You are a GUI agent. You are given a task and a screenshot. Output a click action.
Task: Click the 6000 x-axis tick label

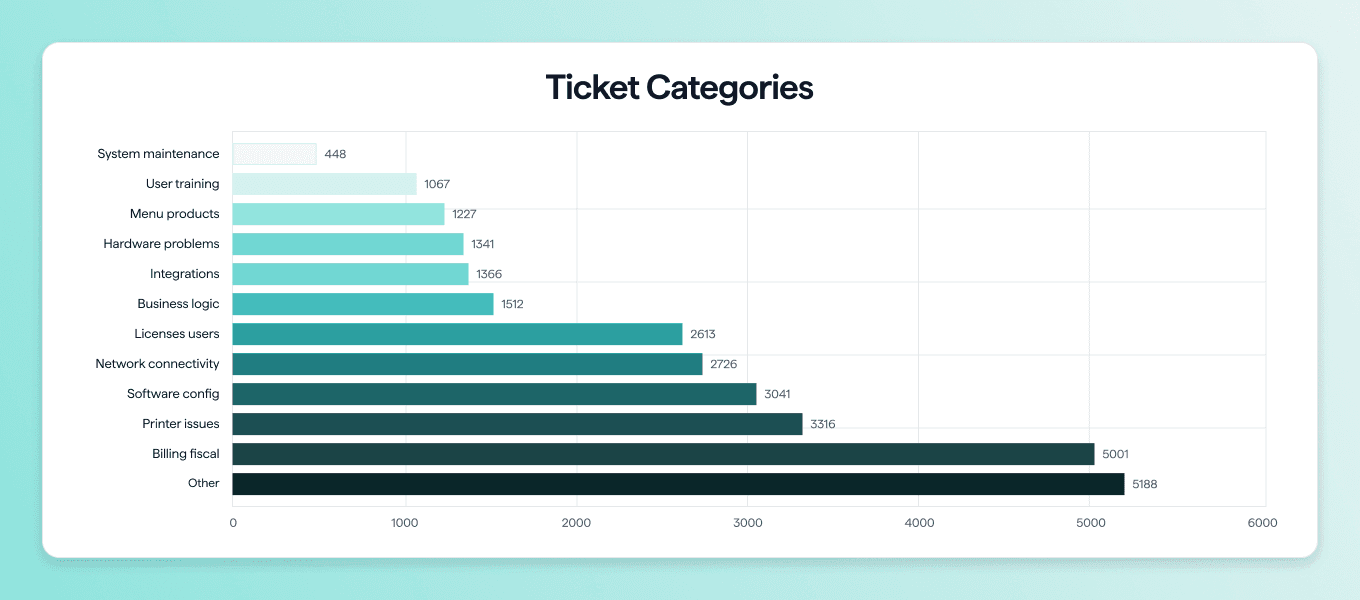click(1262, 523)
